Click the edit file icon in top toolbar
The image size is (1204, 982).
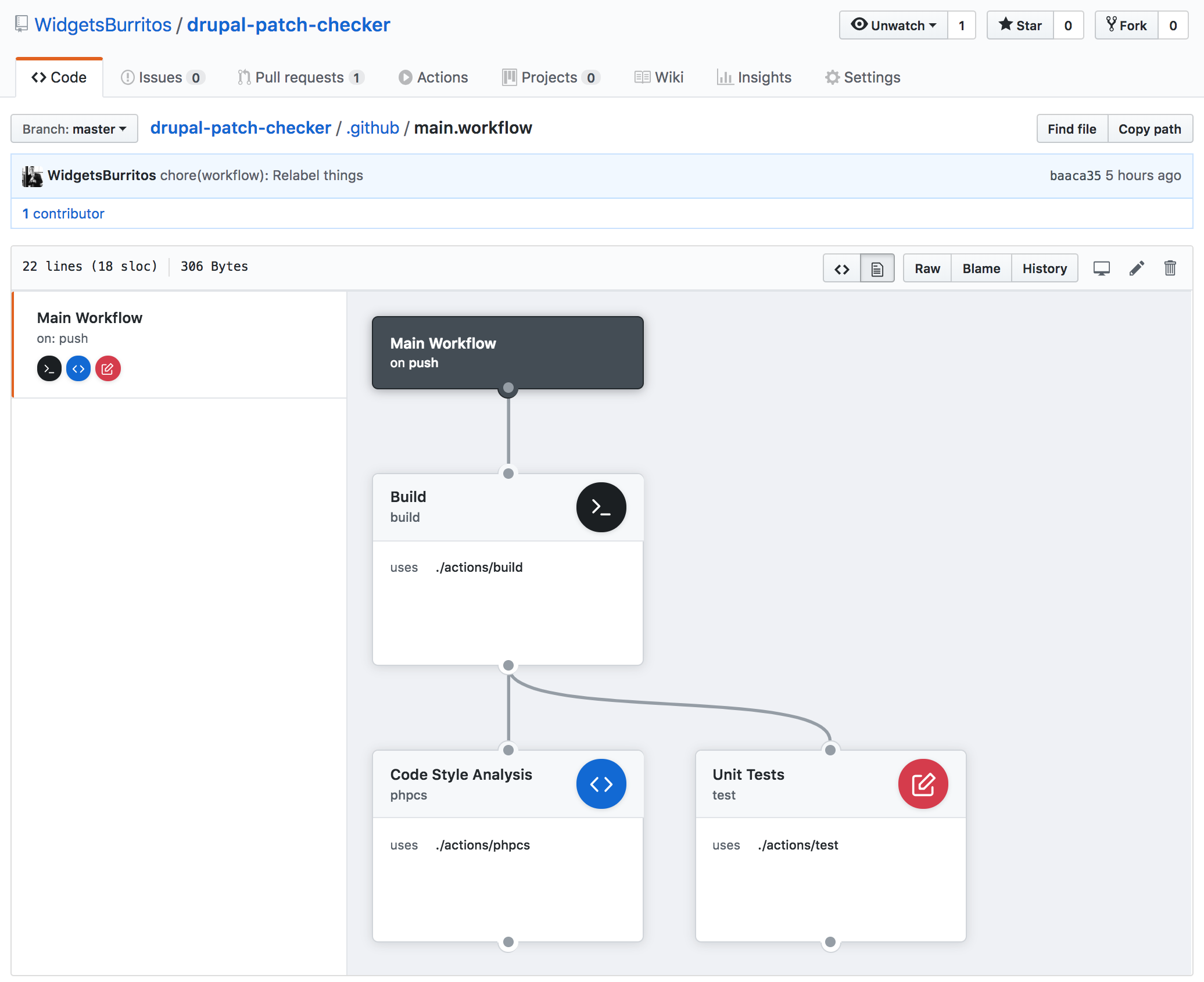pyautogui.click(x=1136, y=267)
